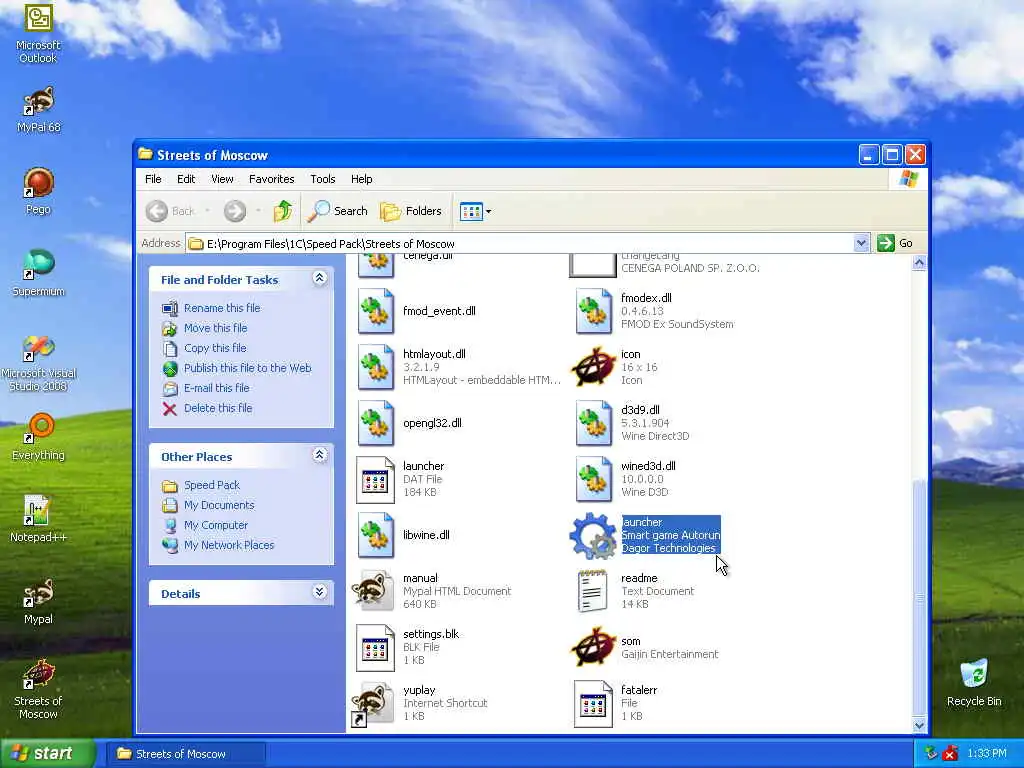Viewport: 1024px width, 768px height.
Task: Select the fmodex.dll file icon
Action: click(594, 312)
